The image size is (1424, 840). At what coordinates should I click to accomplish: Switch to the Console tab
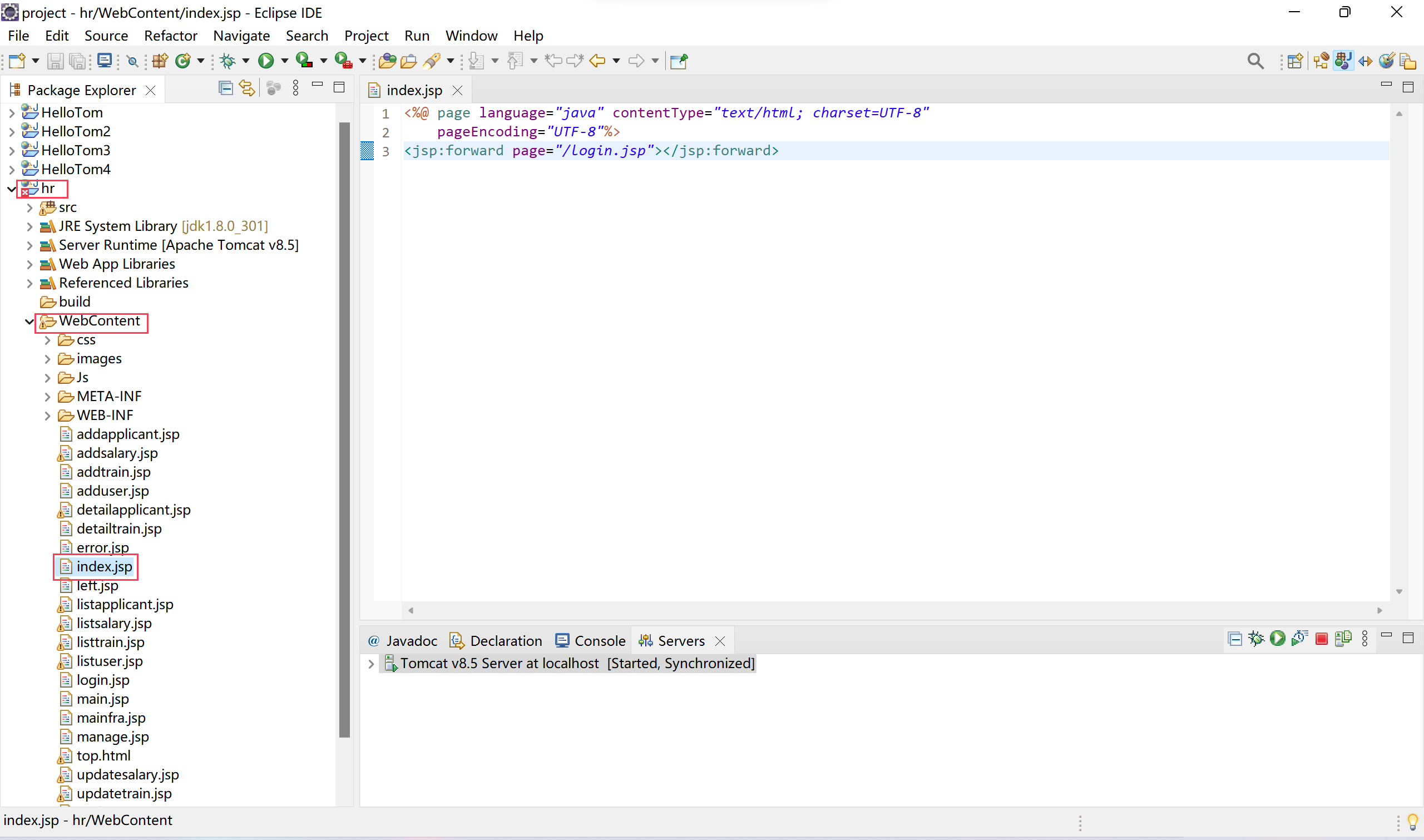point(590,641)
